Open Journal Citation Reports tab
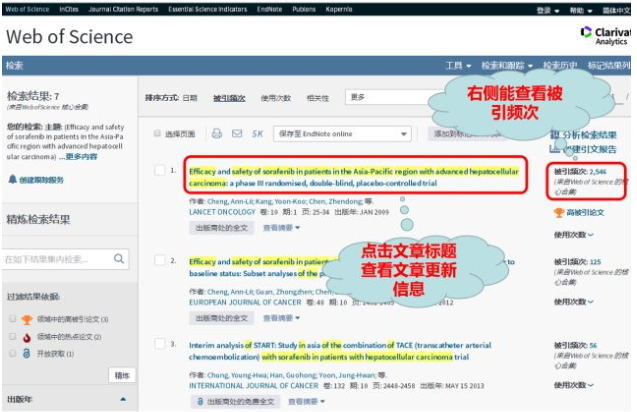 (123, 9)
